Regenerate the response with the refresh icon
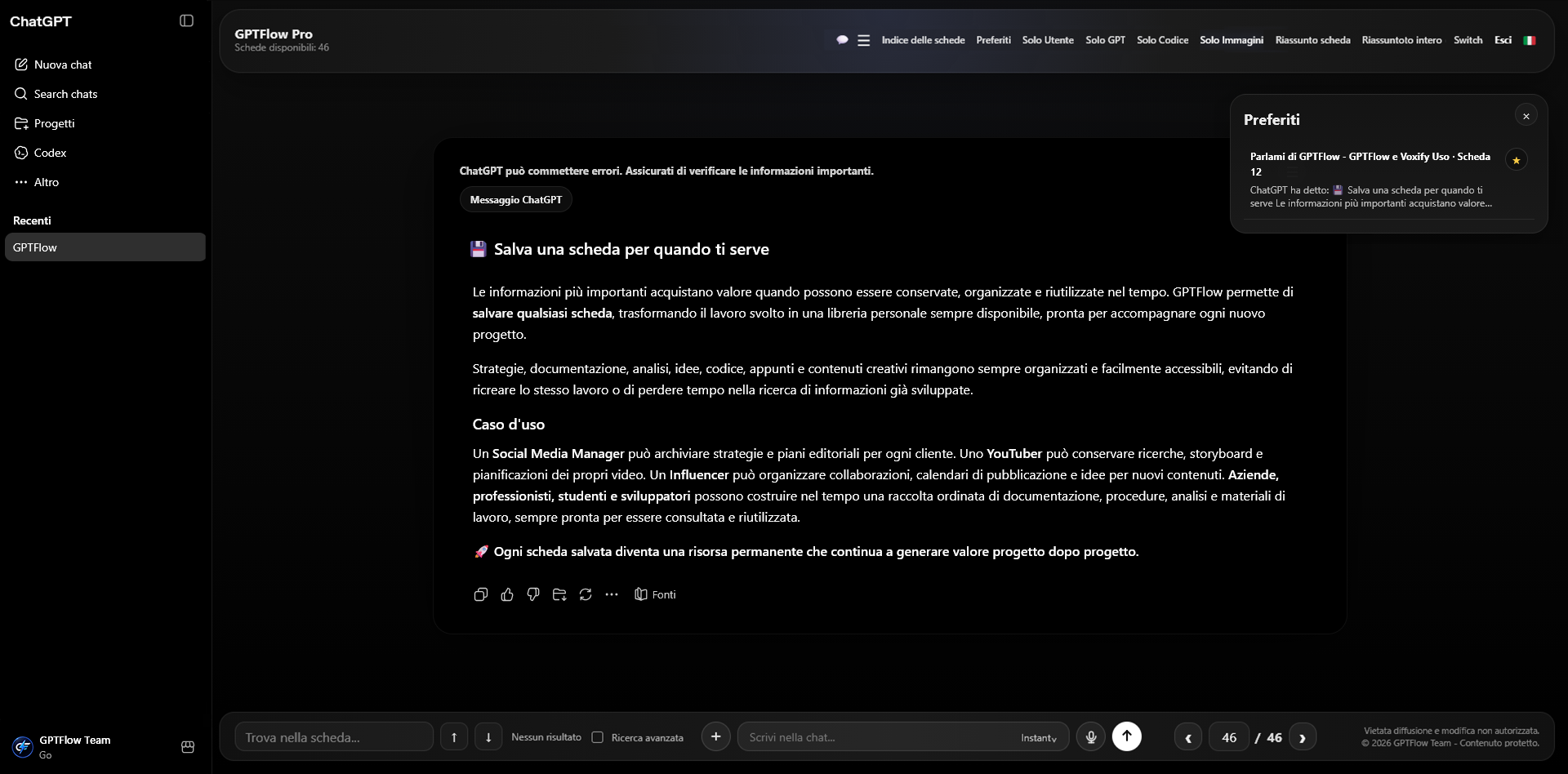 (x=586, y=594)
